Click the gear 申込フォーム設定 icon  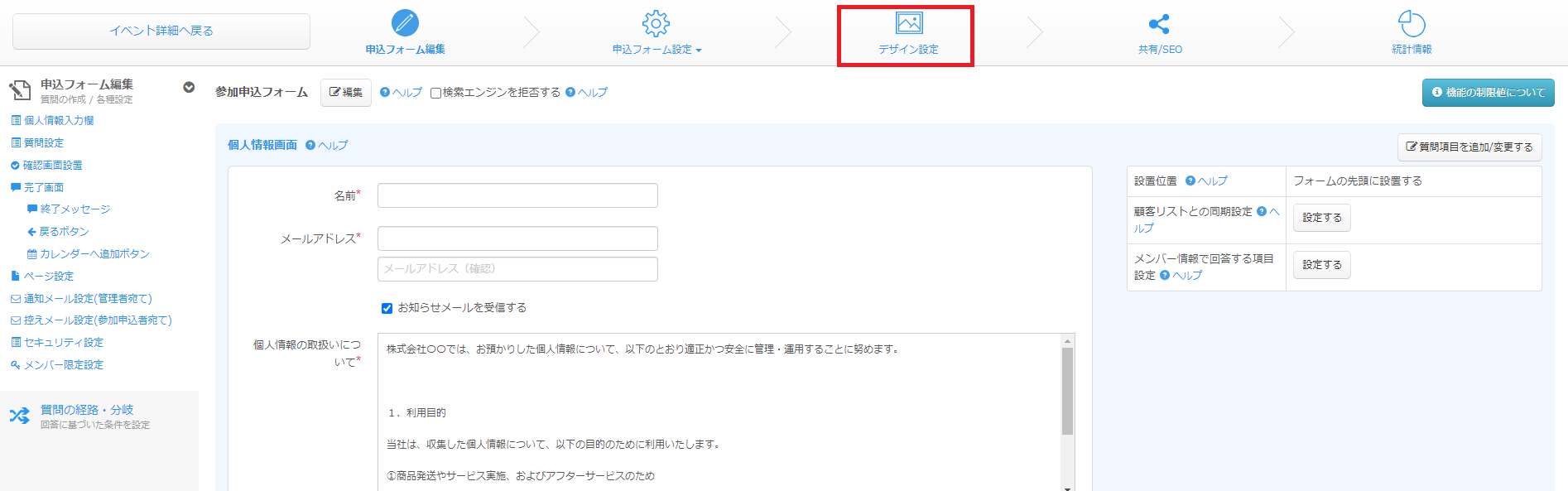pos(656,23)
